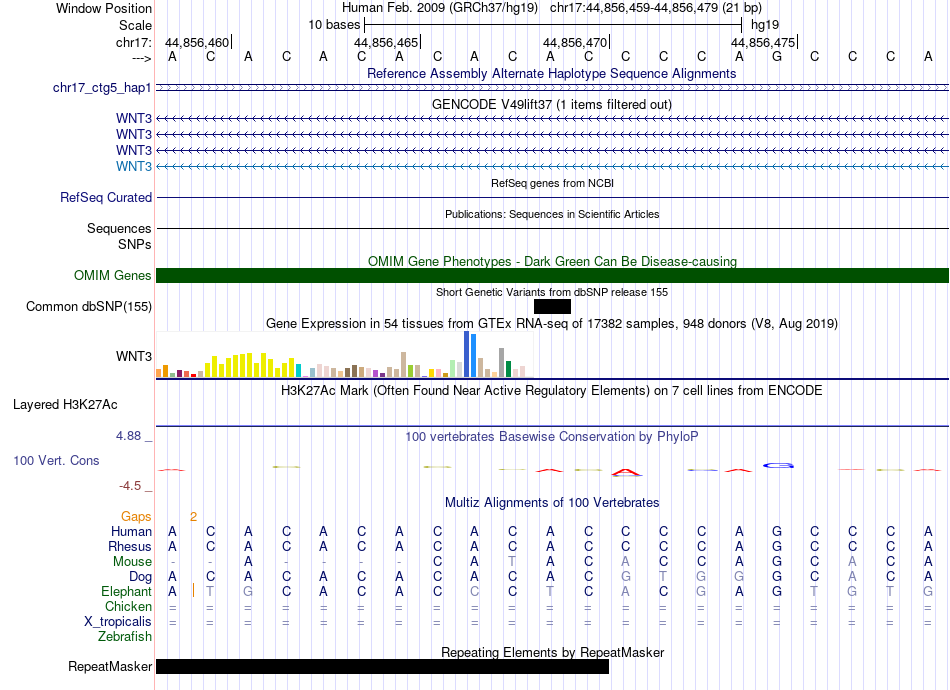The width and height of the screenshot is (950, 690).
Task: Click the Common dbSNP(155) label
Action: [89, 307]
